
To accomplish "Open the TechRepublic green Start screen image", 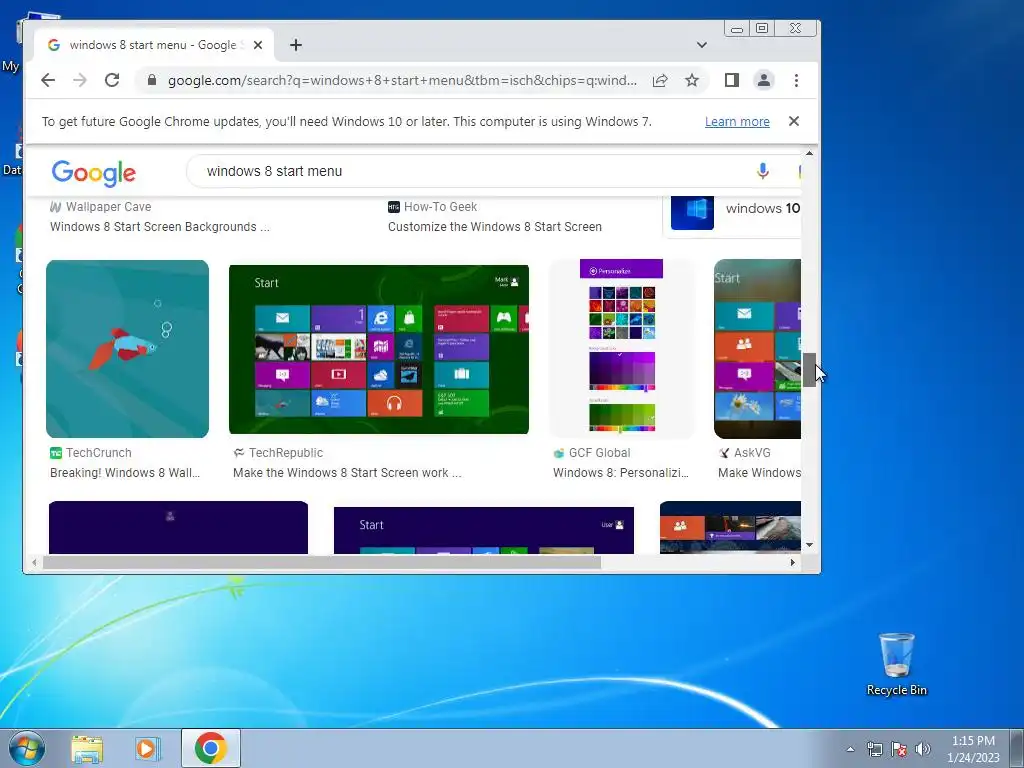I will coord(379,349).
